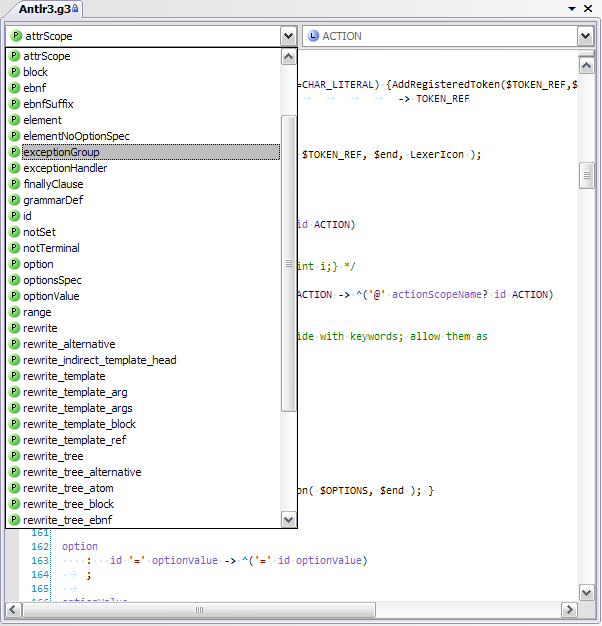Select elementNoOptionSpec in the list
Viewport: 602px width, 626px height.
pyautogui.click(x=144, y=136)
